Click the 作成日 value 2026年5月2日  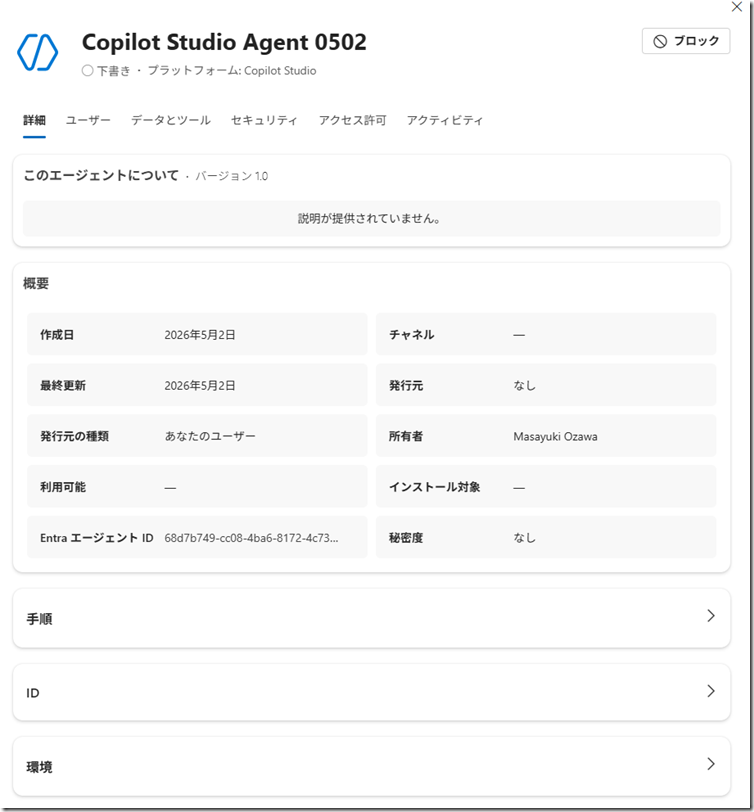(200, 335)
